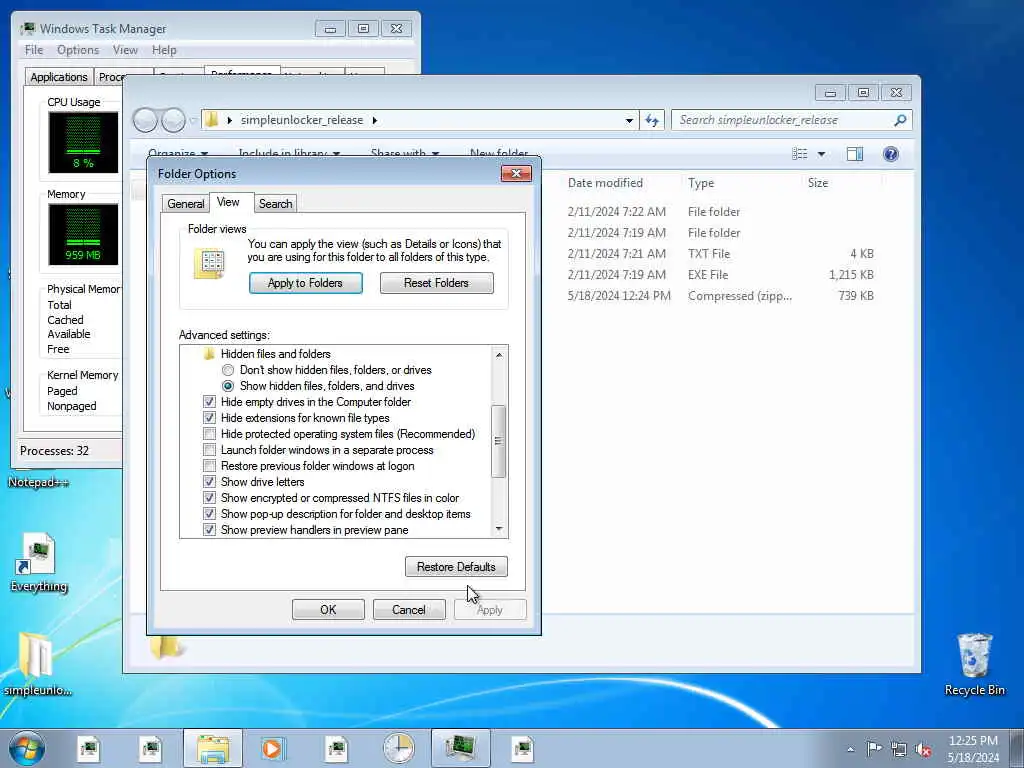This screenshot has height=768, width=1024.
Task: Switch to the General tab
Action: [x=185, y=204]
